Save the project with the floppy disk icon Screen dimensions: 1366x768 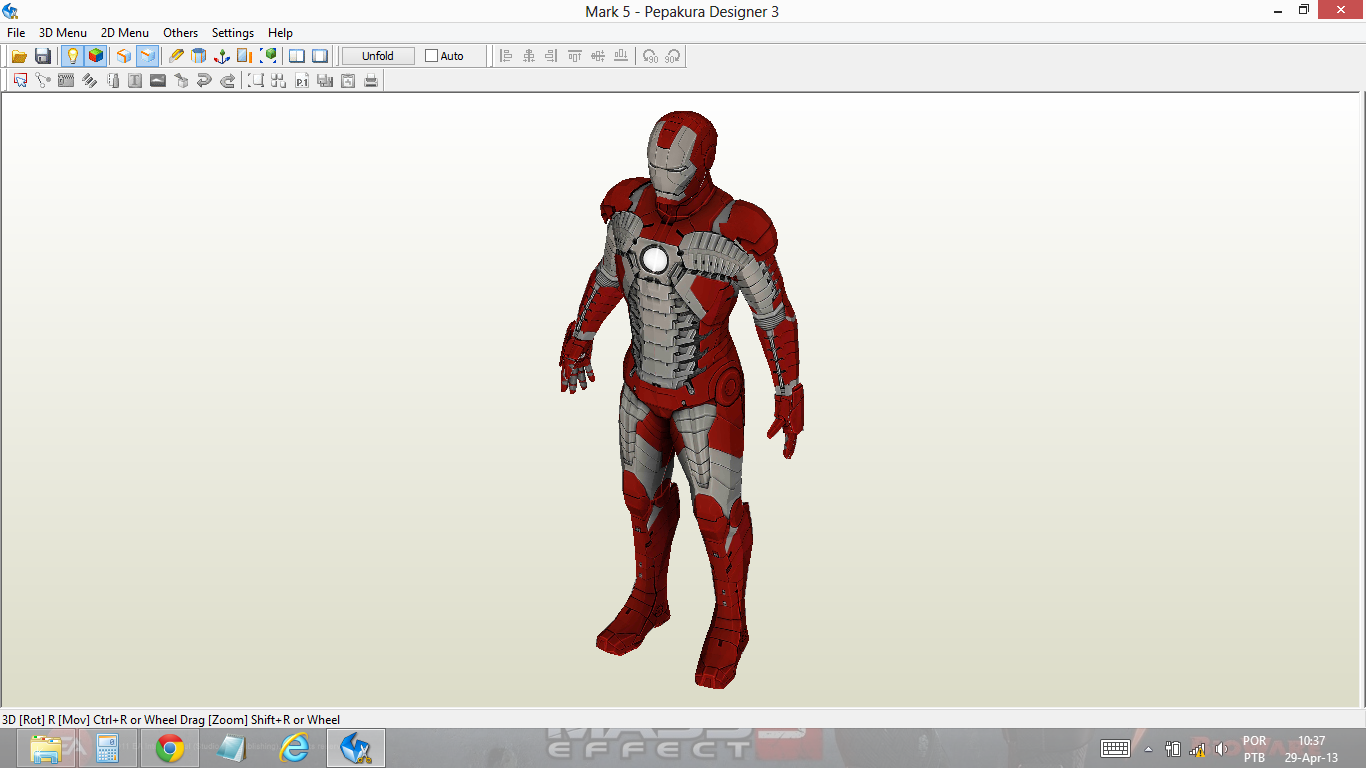pos(43,56)
